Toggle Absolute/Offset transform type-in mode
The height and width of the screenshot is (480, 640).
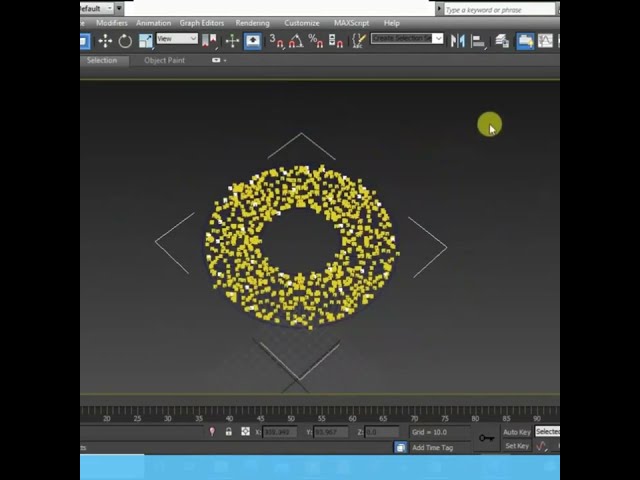[245, 431]
